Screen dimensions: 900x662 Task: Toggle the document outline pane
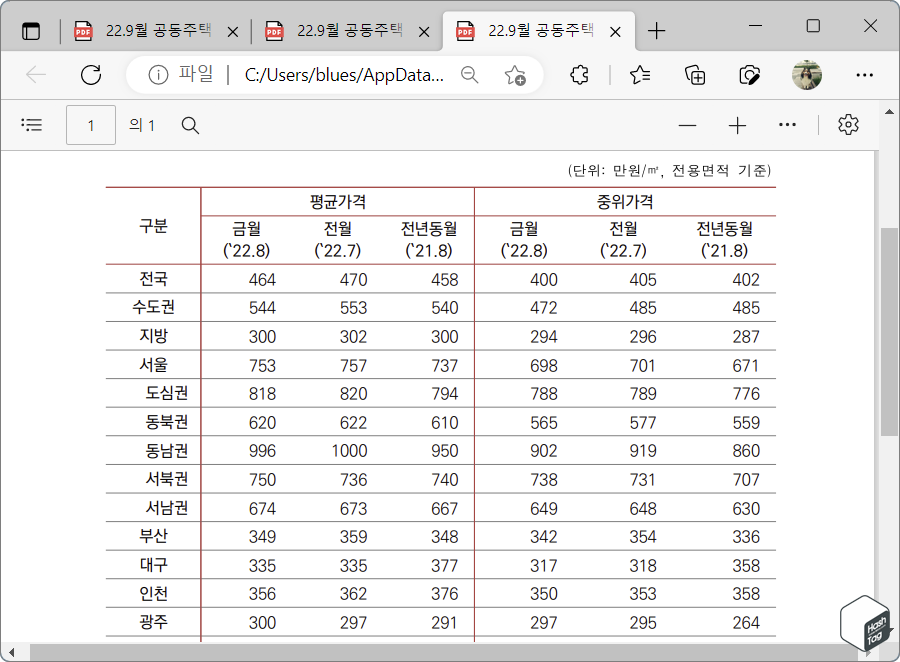pos(32,124)
